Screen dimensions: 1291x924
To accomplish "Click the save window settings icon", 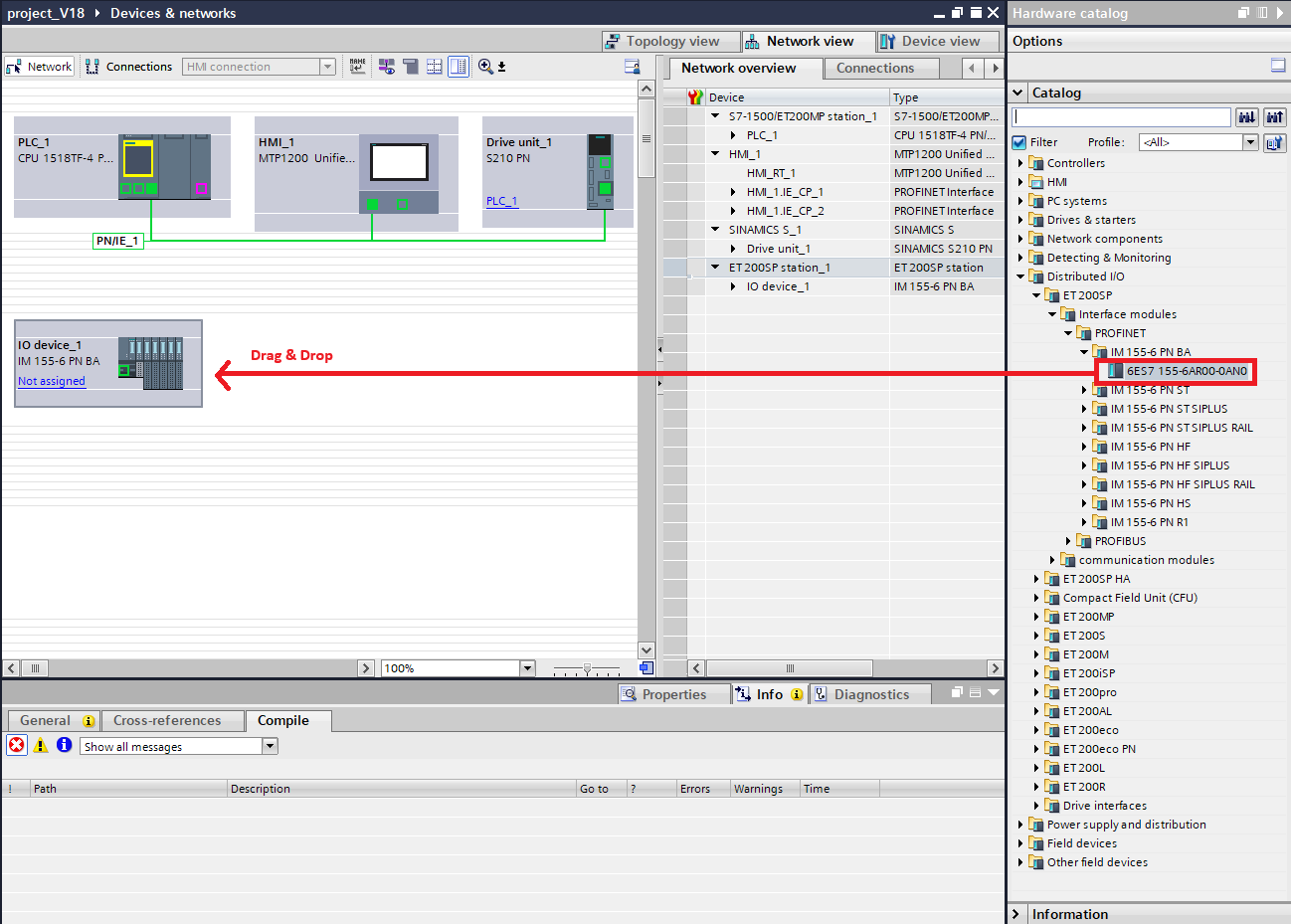I will (632, 67).
